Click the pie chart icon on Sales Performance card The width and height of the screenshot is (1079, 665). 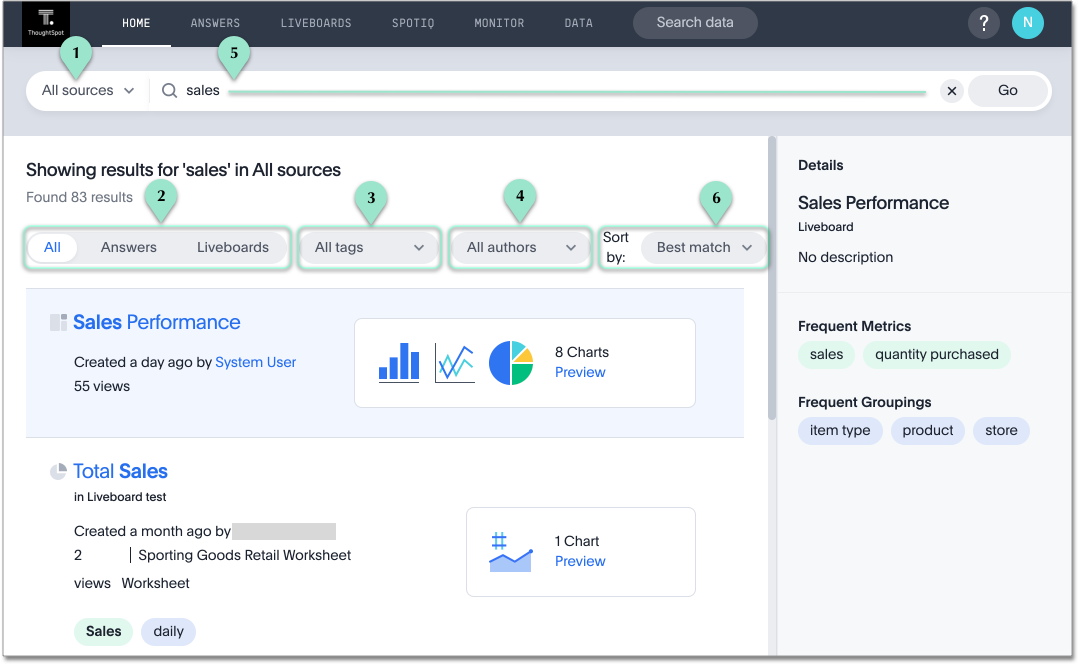click(x=511, y=361)
